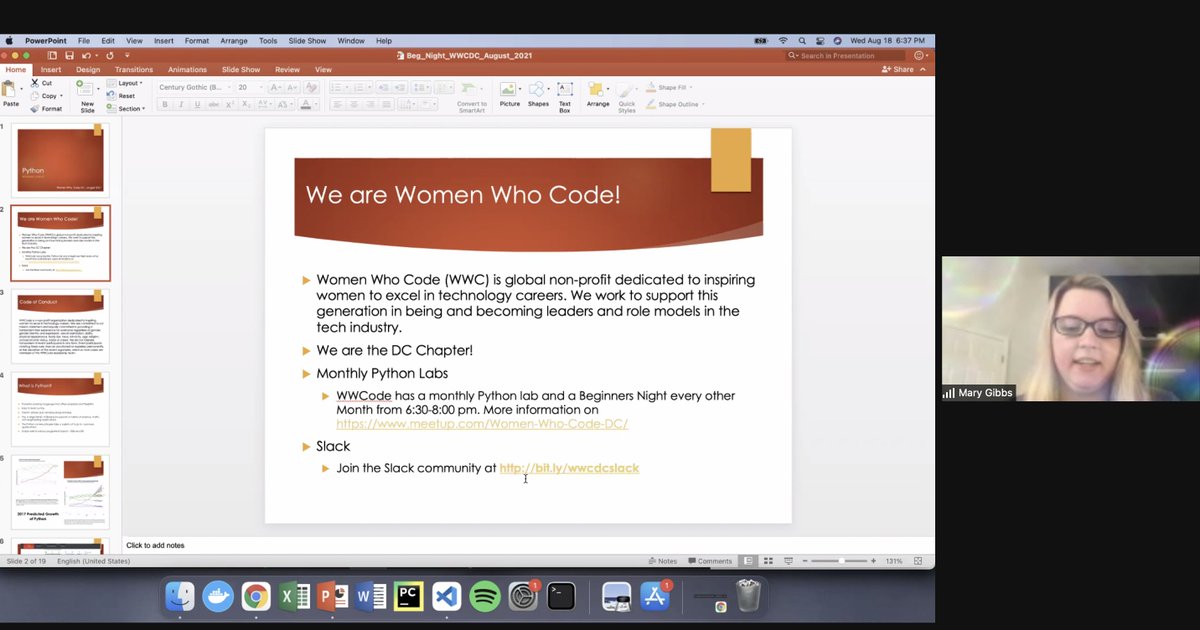Viewport: 1200px width, 630px height.
Task: Switch to the Animations tab
Action: click(x=187, y=70)
